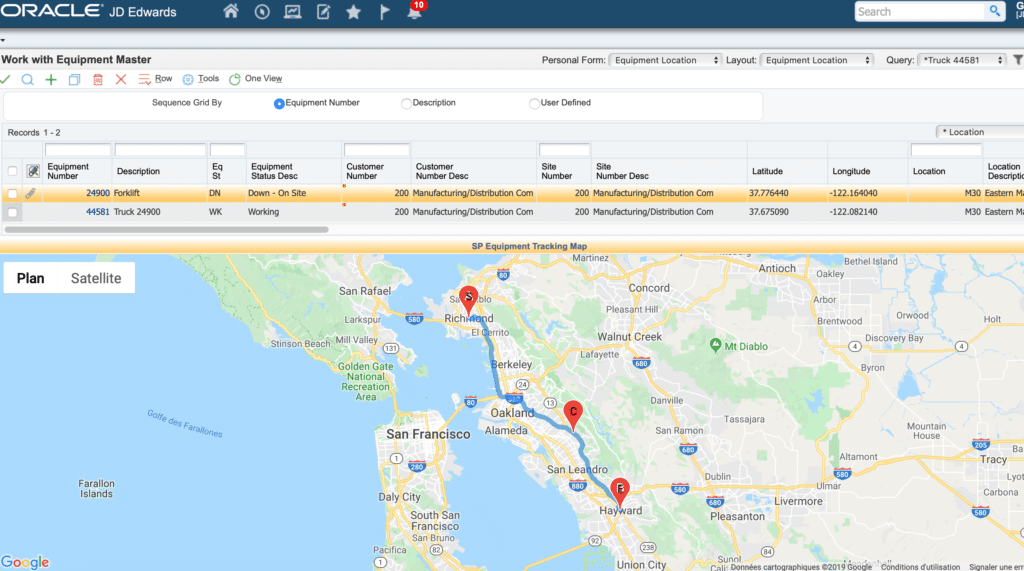Image resolution: width=1024 pixels, height=571 pixels.
Task: Click in the header Search field
Action: (x=920, y=11)
